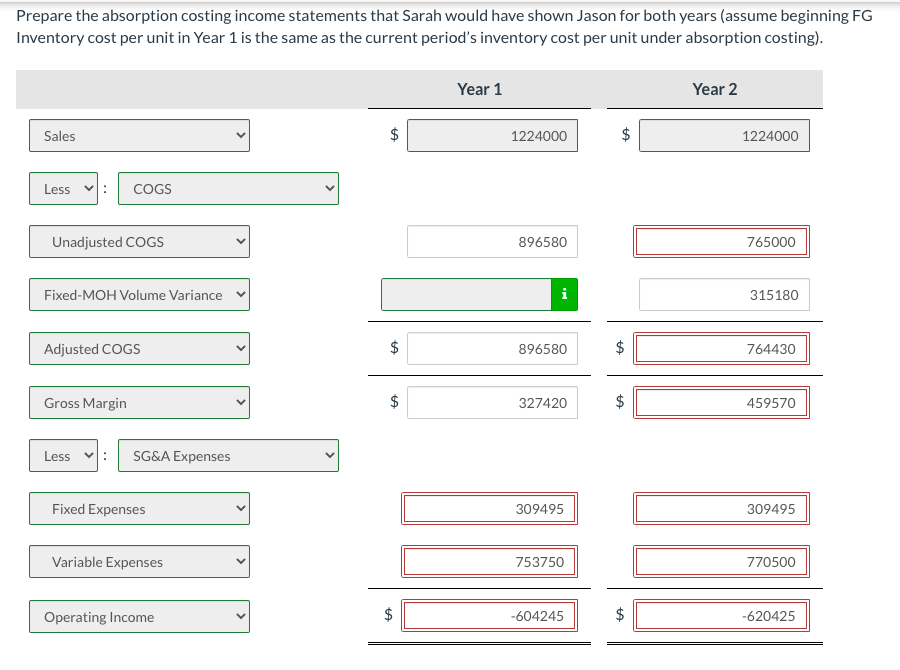Click Year 2 Operating Income field -620425
Viewport: 900px width, 670px height.
[721, 615]
